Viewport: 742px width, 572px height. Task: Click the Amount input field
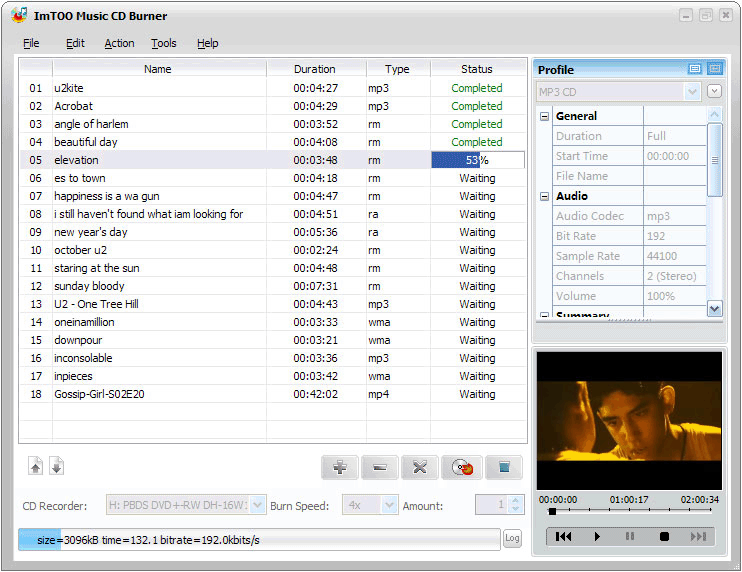point(492,505)
